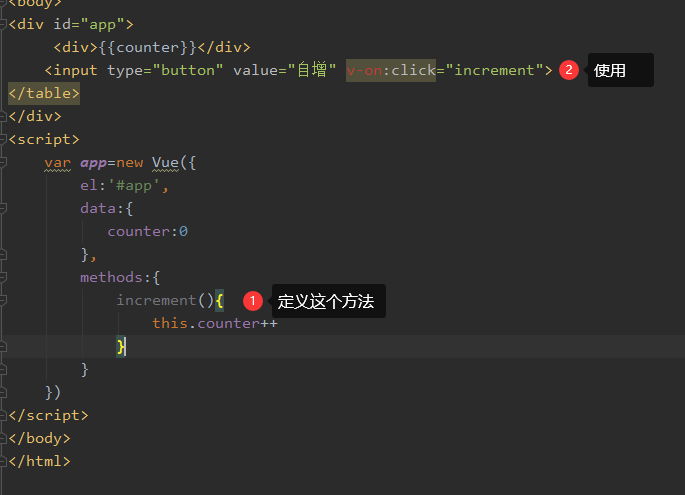
Task: Click the 'data' property key
Action: tap(98, 208)
